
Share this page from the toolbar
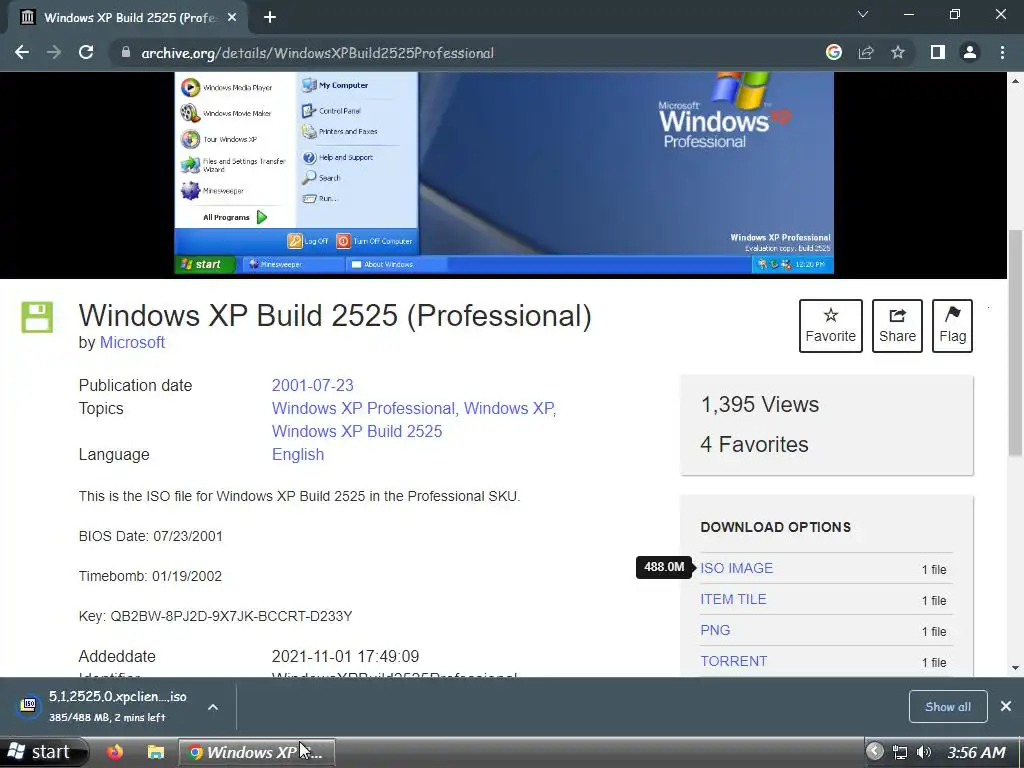point(866,52)
